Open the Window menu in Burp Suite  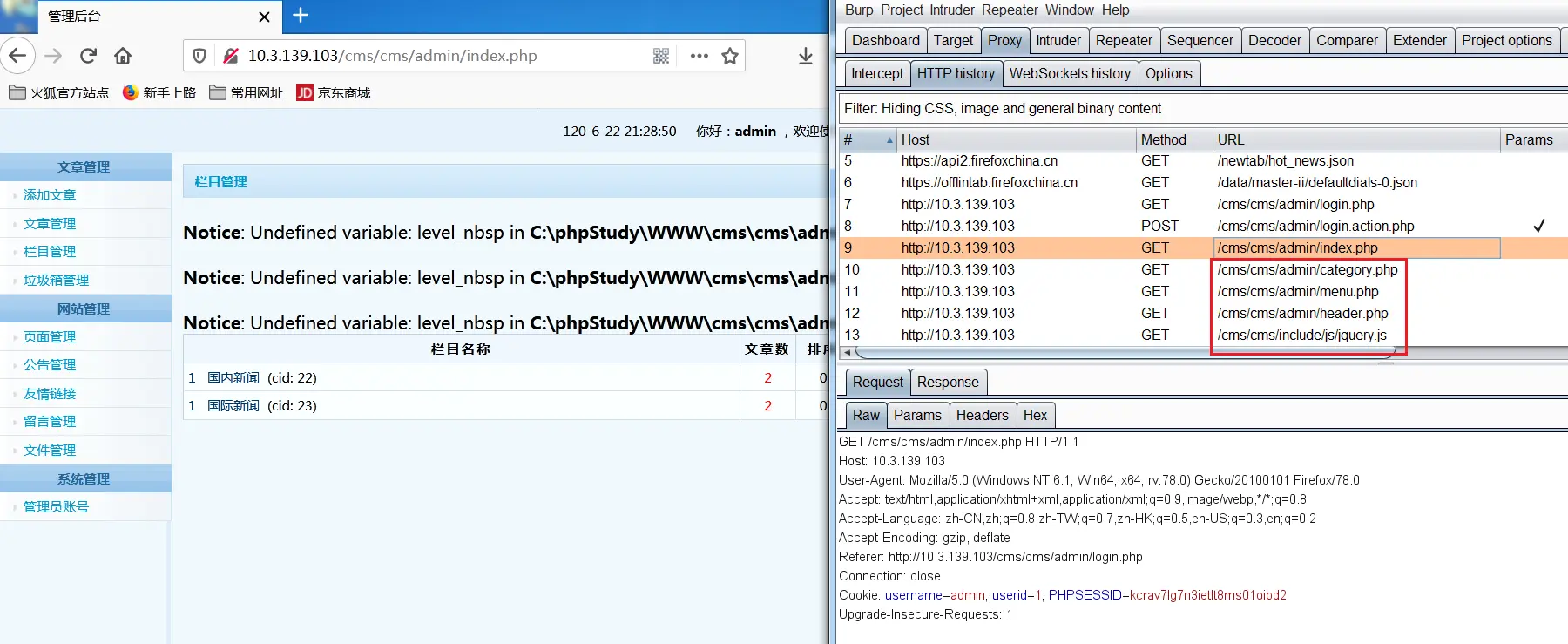(x=1070, y=10)
